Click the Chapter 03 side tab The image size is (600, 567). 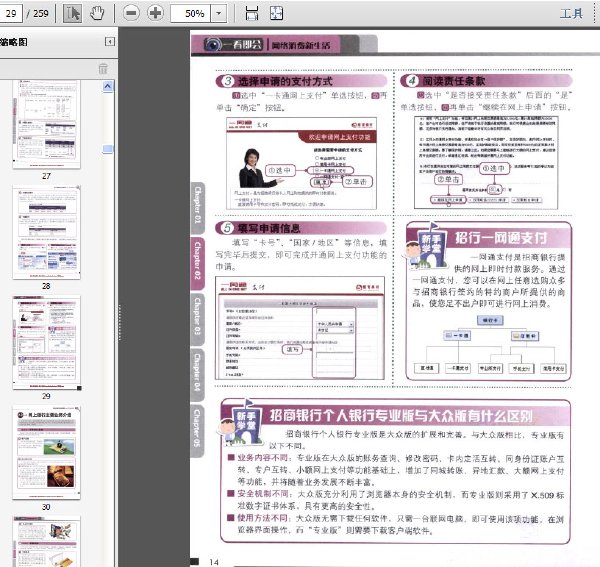click(197, 319)
